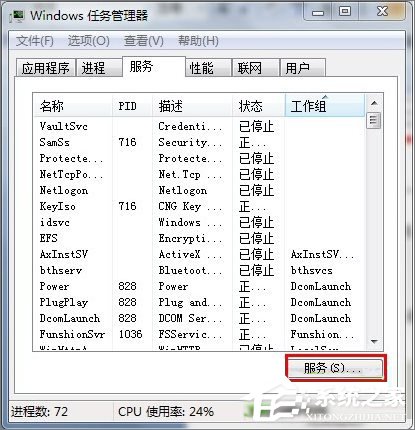Select the 服务 tab
This screenshot has height=430, width=415.
pos(154,66)
